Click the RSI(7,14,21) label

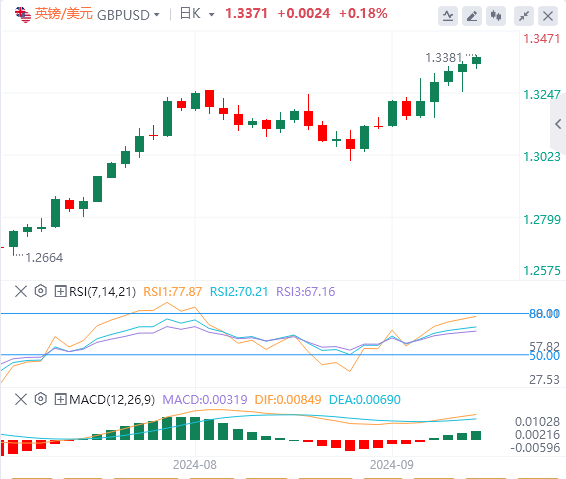click(102, 291)
